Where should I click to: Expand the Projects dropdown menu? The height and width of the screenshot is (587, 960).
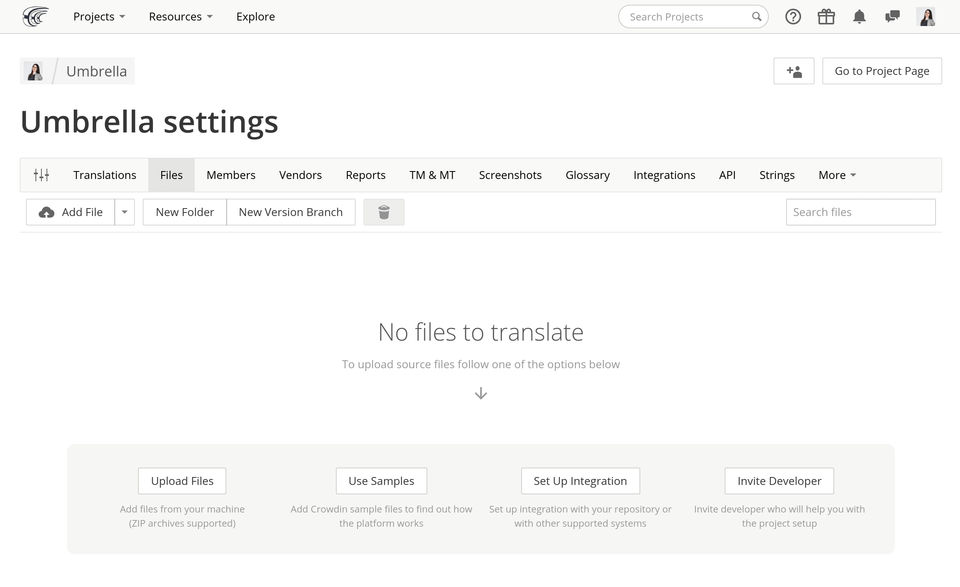click(x=99, y=17)
